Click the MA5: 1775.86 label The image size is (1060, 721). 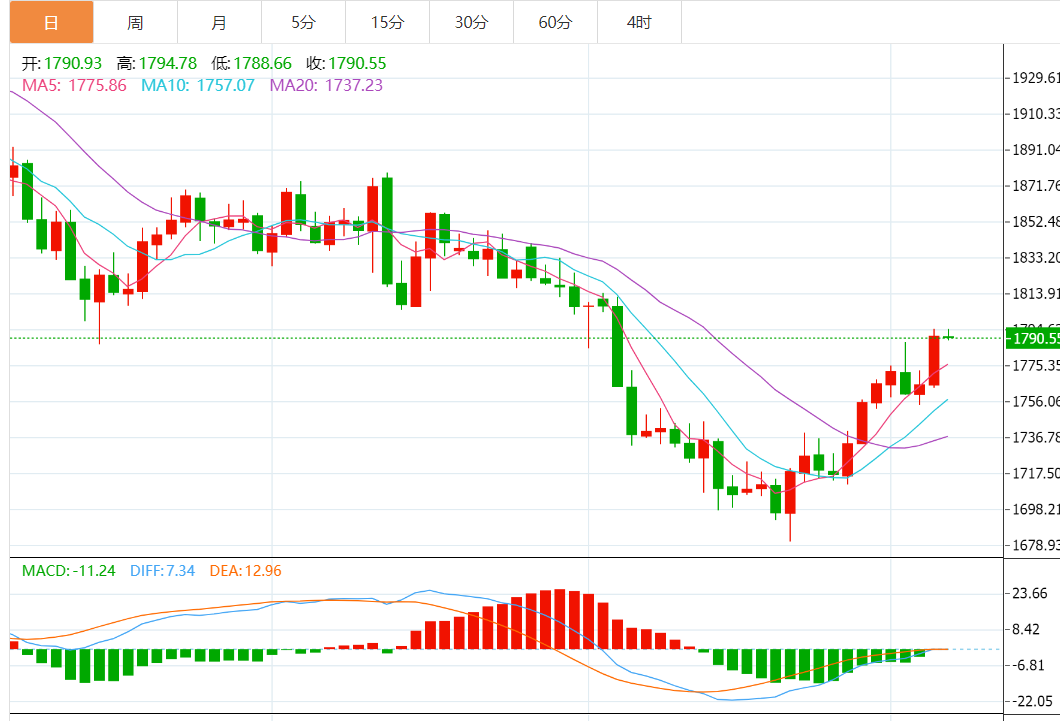click(74, 85)
